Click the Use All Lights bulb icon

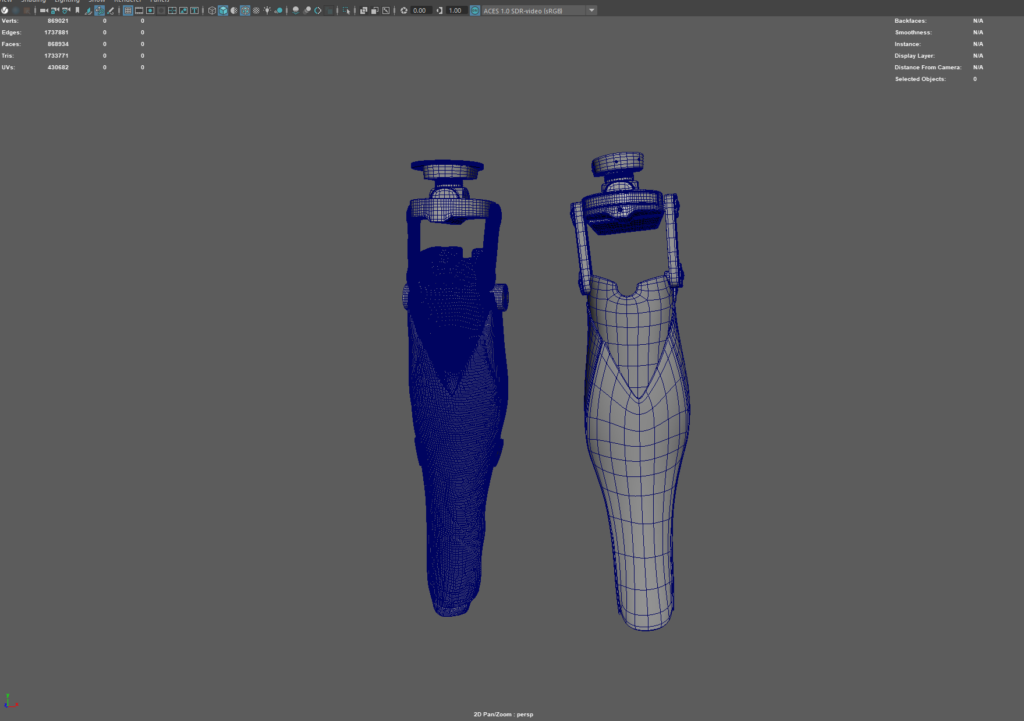(x=268, y=10)
